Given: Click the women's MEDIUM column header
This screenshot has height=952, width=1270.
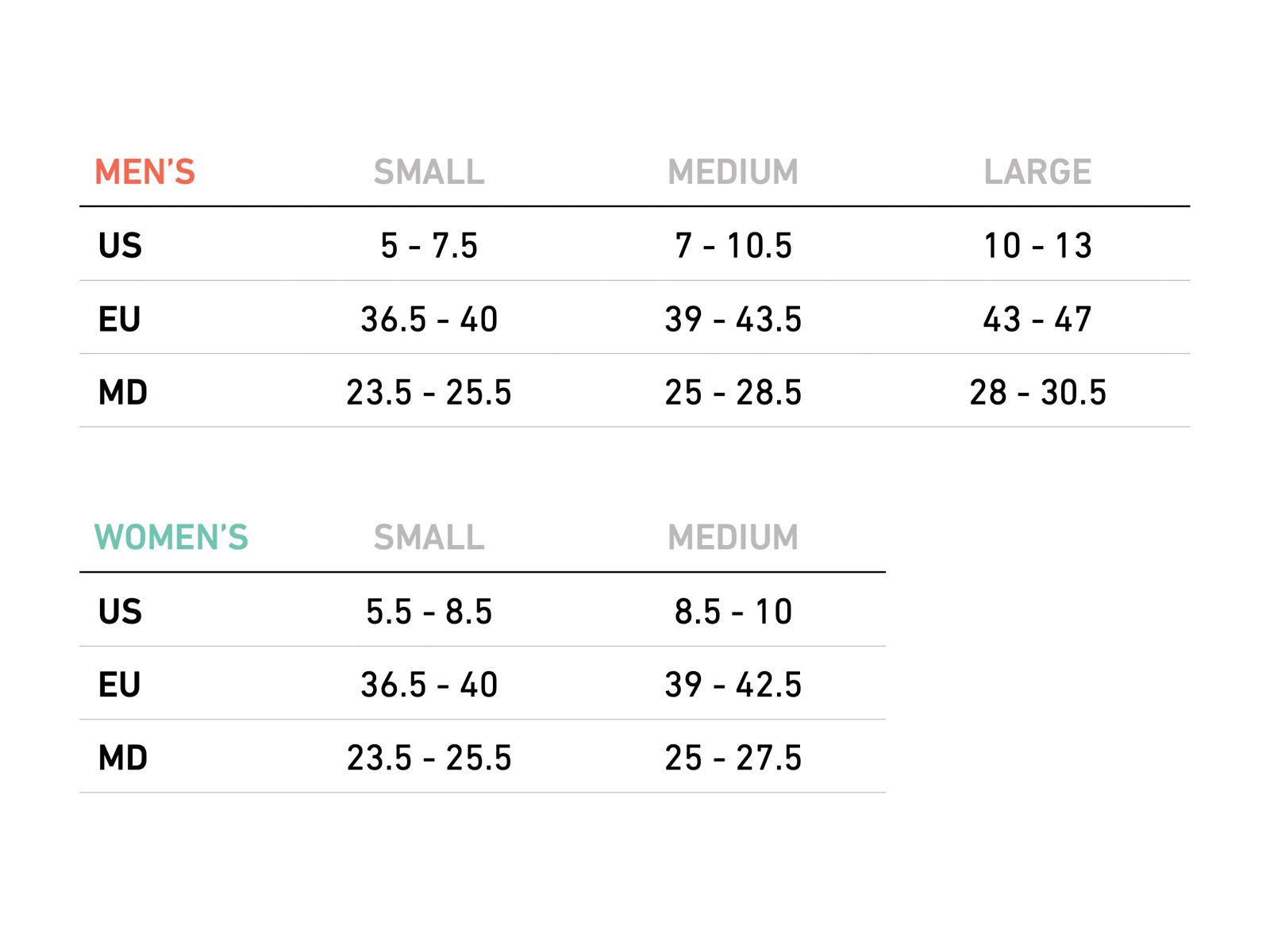Looking at the screenshot, I should pyautogui.click(x=733, y=538).
